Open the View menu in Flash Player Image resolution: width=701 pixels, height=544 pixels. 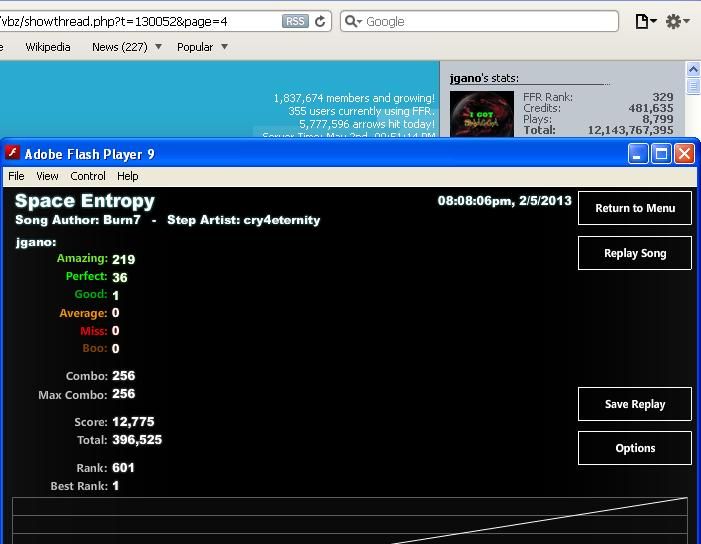[47, 176]
